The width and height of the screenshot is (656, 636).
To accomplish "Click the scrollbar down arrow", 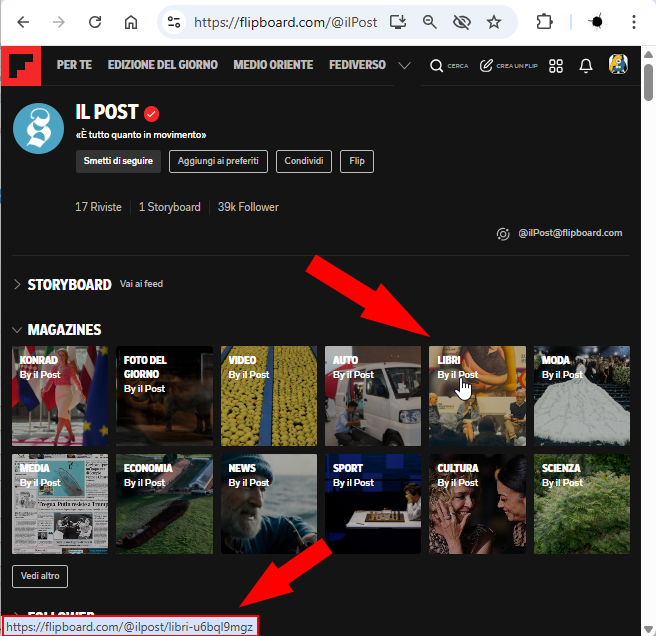I will pos(648,629).
